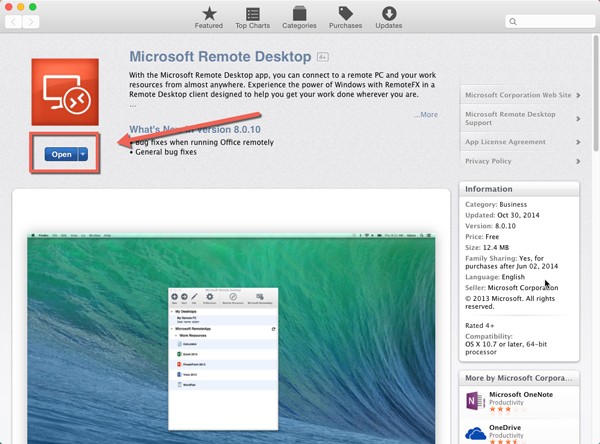Click the Compatibility: OS X 10.7 text
Image resolution: width=600 pixels, height=444 pixels.
coord(506,344)
